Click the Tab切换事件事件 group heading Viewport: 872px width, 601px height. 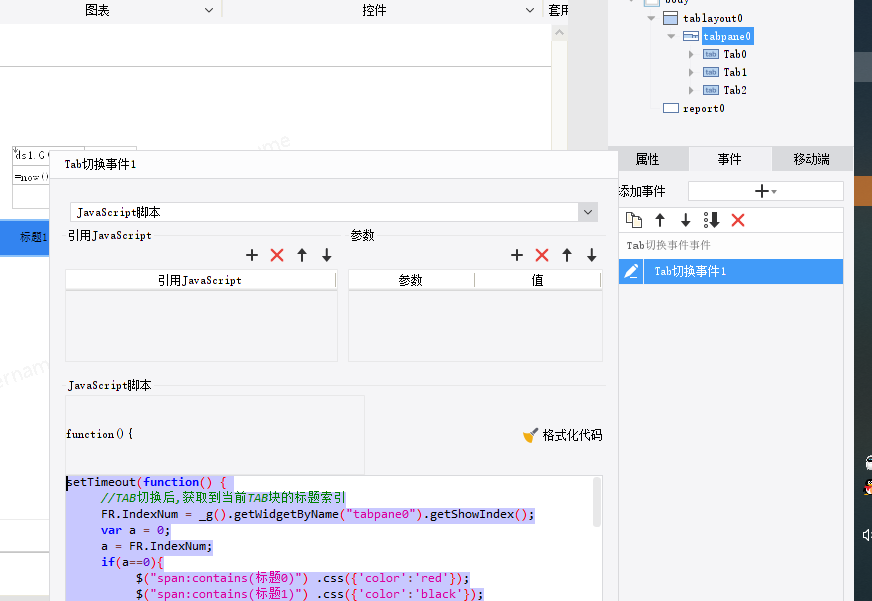668,245
